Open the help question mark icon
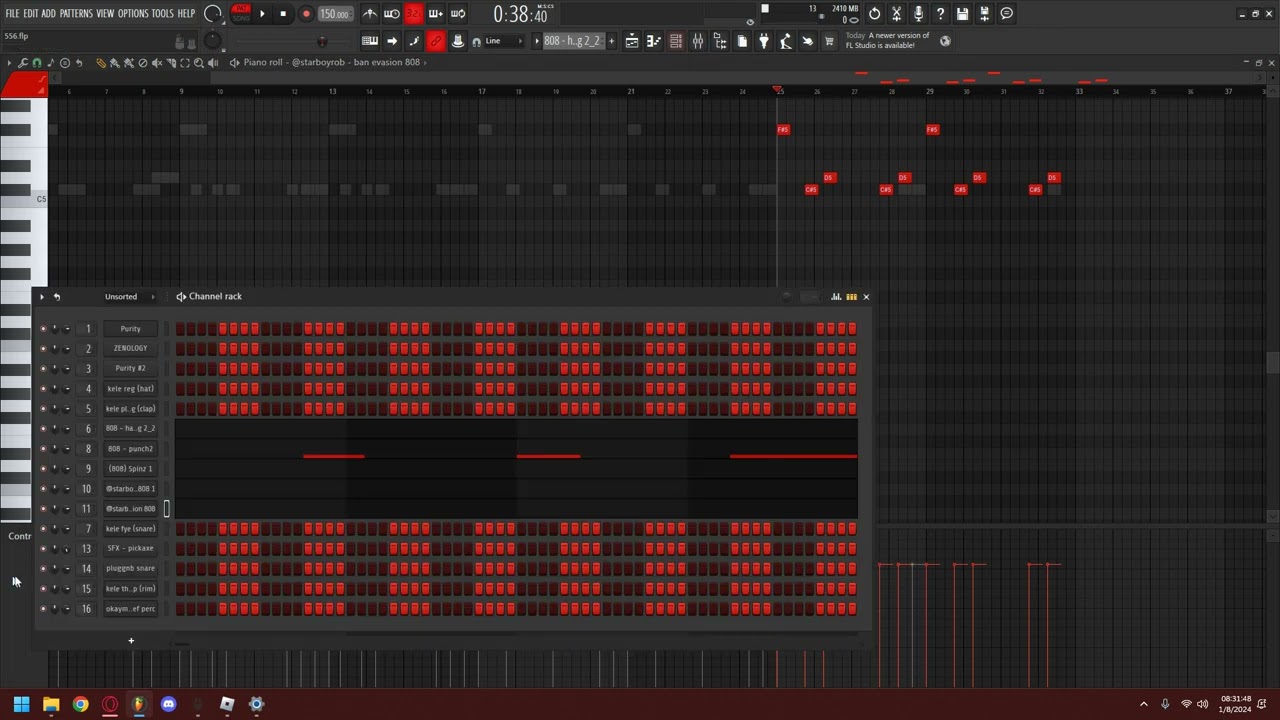1280x720 pixels. pos(940,14)
